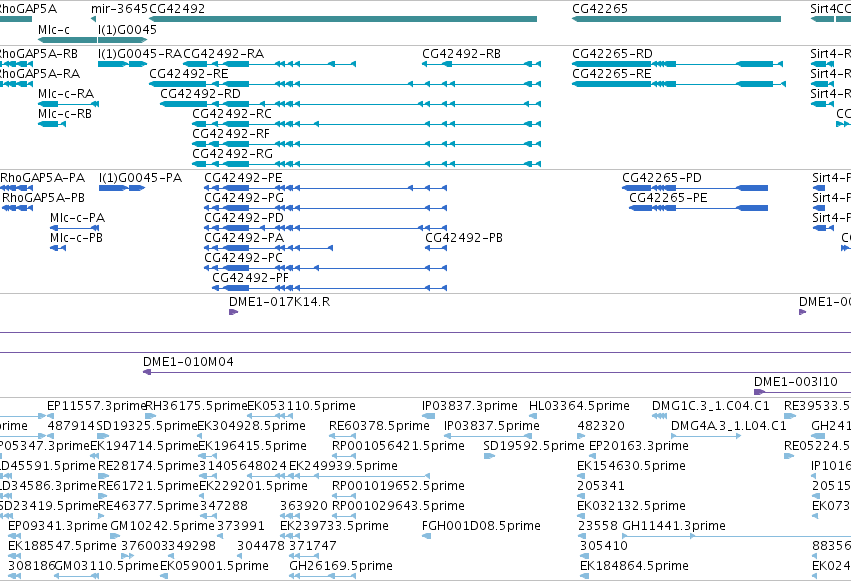Select the DME1-003I10 BAC clone label
851x581 pixels.
[x=796, y=382]
